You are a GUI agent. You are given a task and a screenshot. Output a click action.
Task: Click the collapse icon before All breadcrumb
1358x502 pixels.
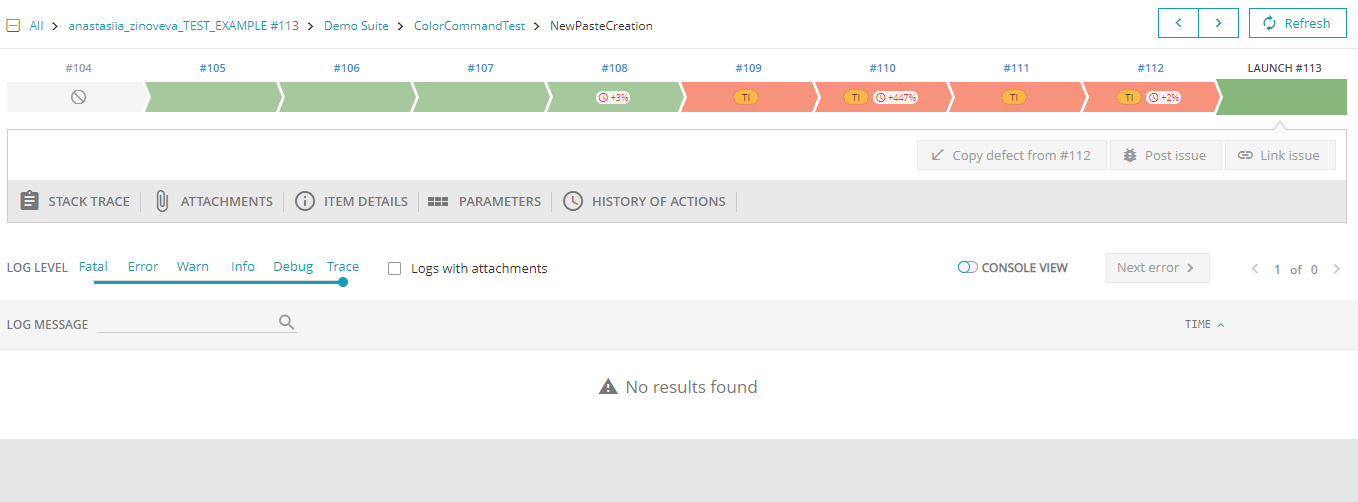point(14,26)
